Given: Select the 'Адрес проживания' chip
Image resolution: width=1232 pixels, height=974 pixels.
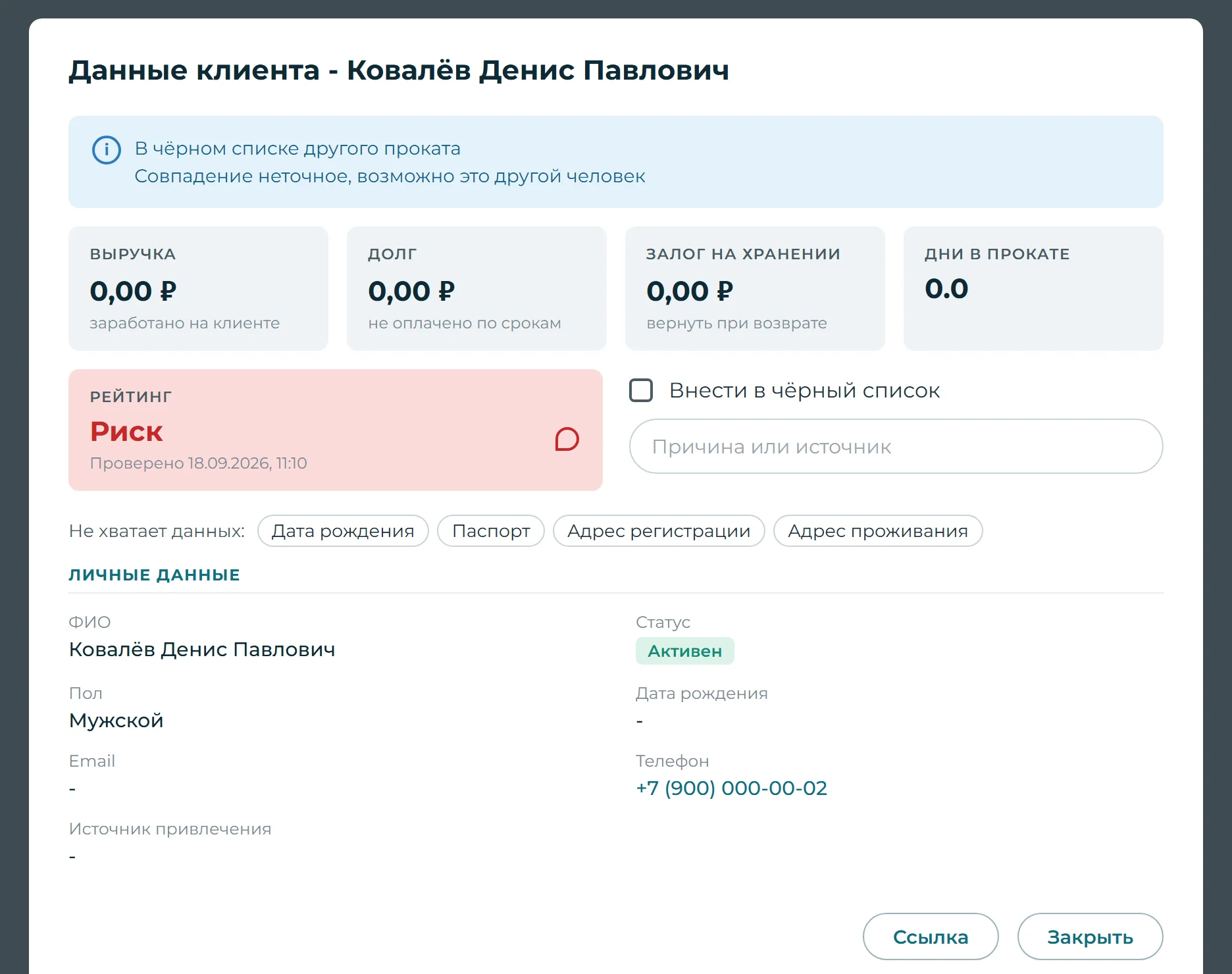Looking at the screenshot, I should [878, 530].
